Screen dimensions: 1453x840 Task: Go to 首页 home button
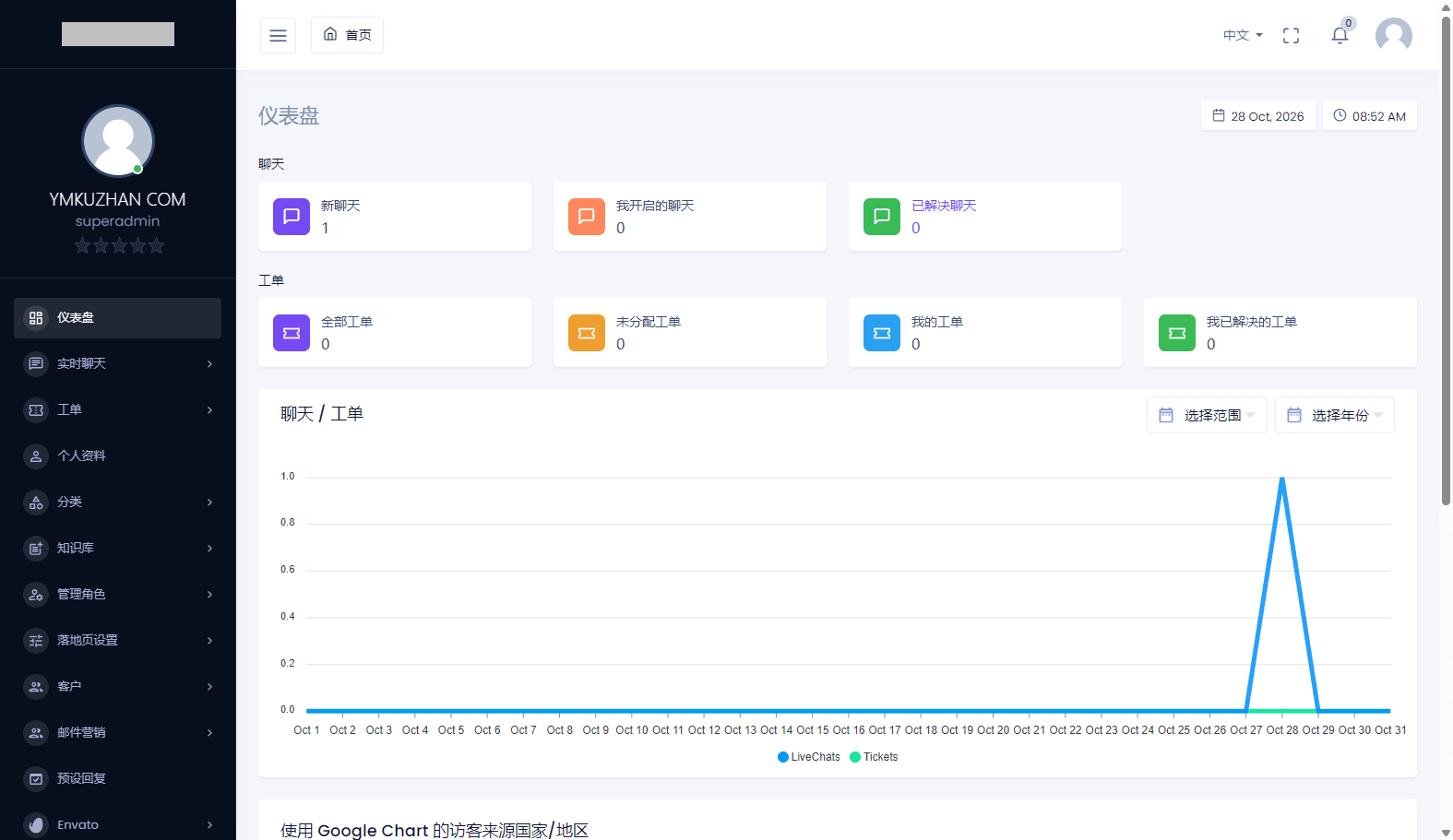[347, 35]
